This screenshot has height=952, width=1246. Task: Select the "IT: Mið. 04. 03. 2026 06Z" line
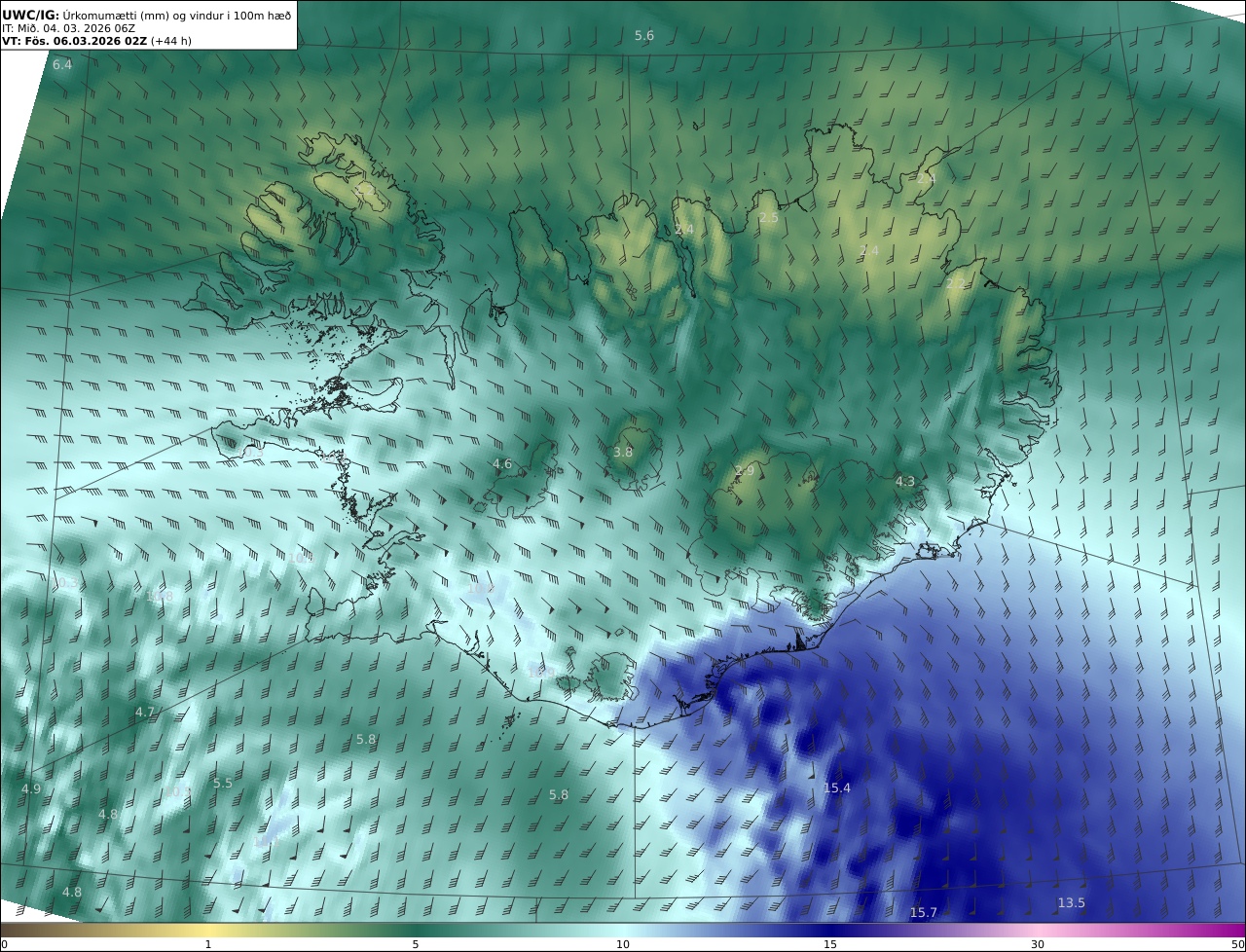click(68, 28)
